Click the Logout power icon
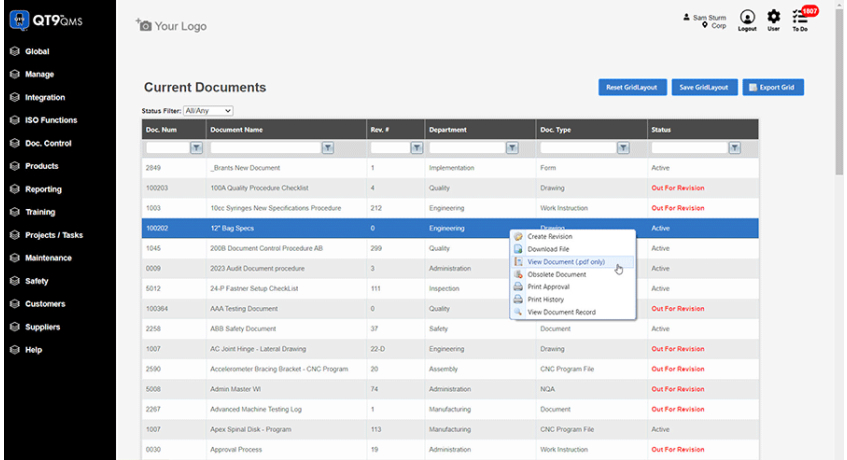Screen dimensions: 847x460 coord(747,17)
